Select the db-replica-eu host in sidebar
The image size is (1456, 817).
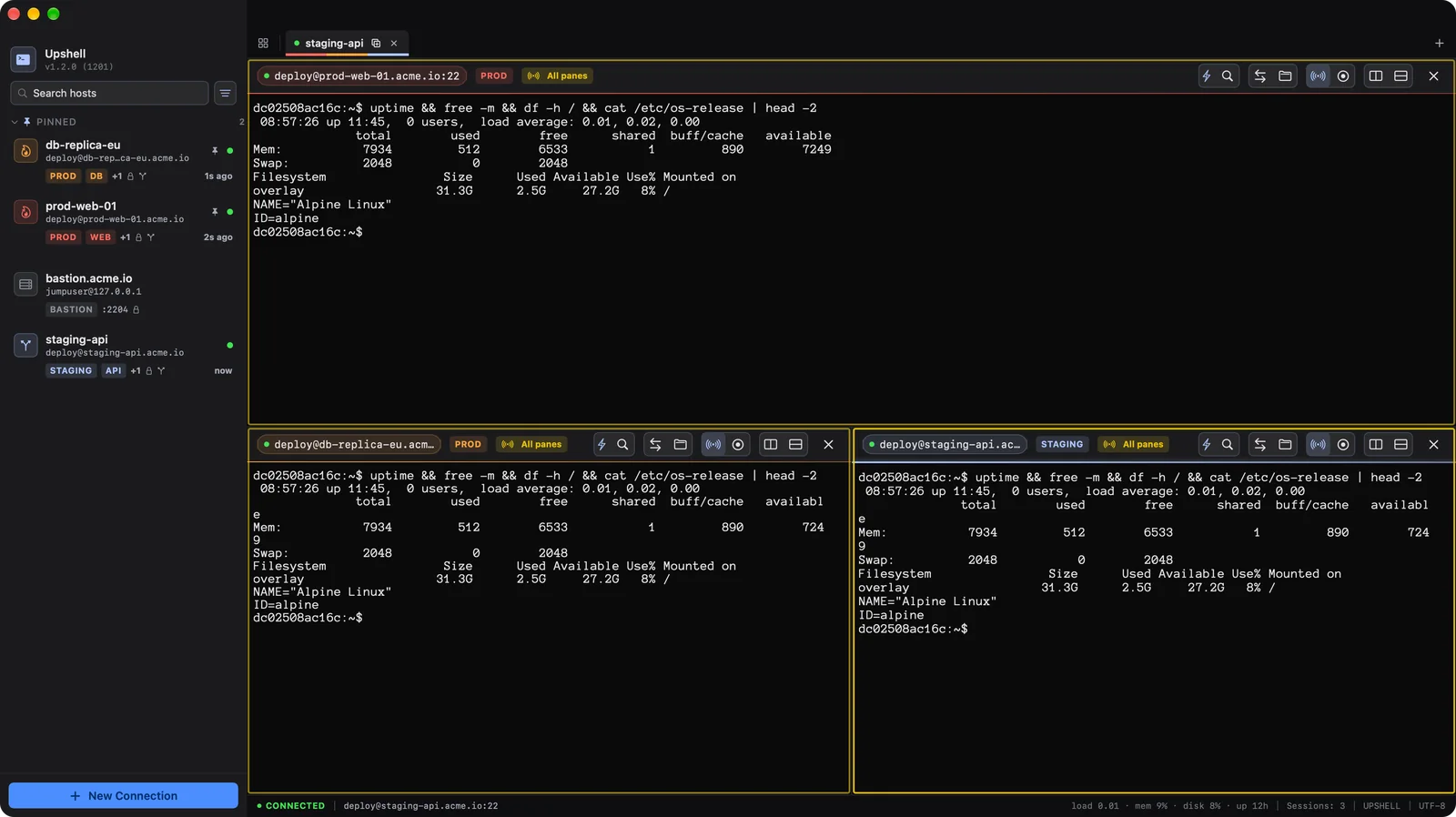click(124, 159)
